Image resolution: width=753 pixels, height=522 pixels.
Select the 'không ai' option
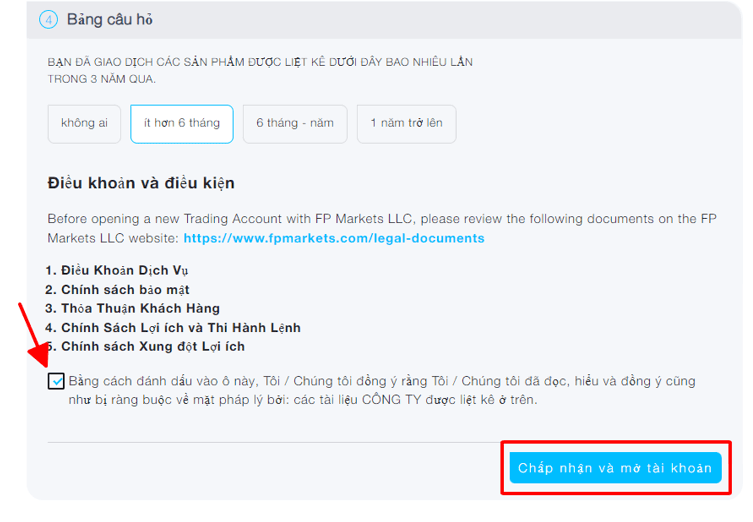(x=84, y=124)
